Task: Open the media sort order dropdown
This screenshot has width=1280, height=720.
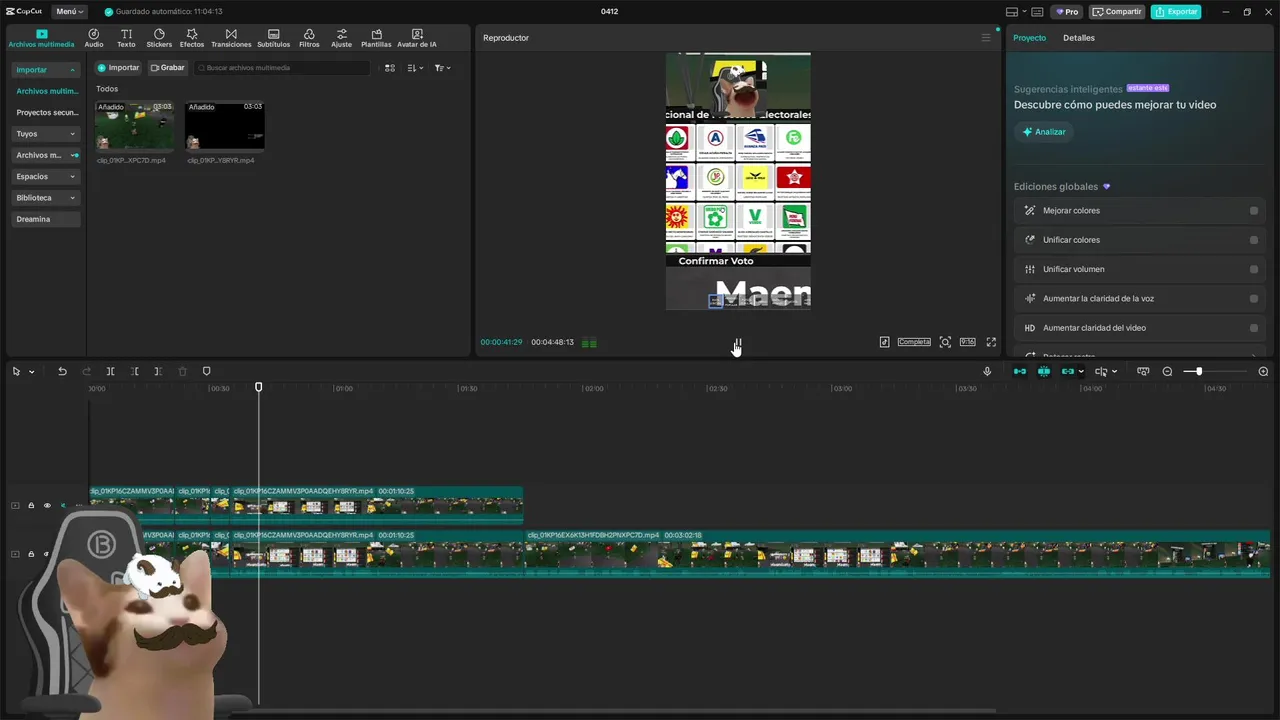Action: pos(416,68)
